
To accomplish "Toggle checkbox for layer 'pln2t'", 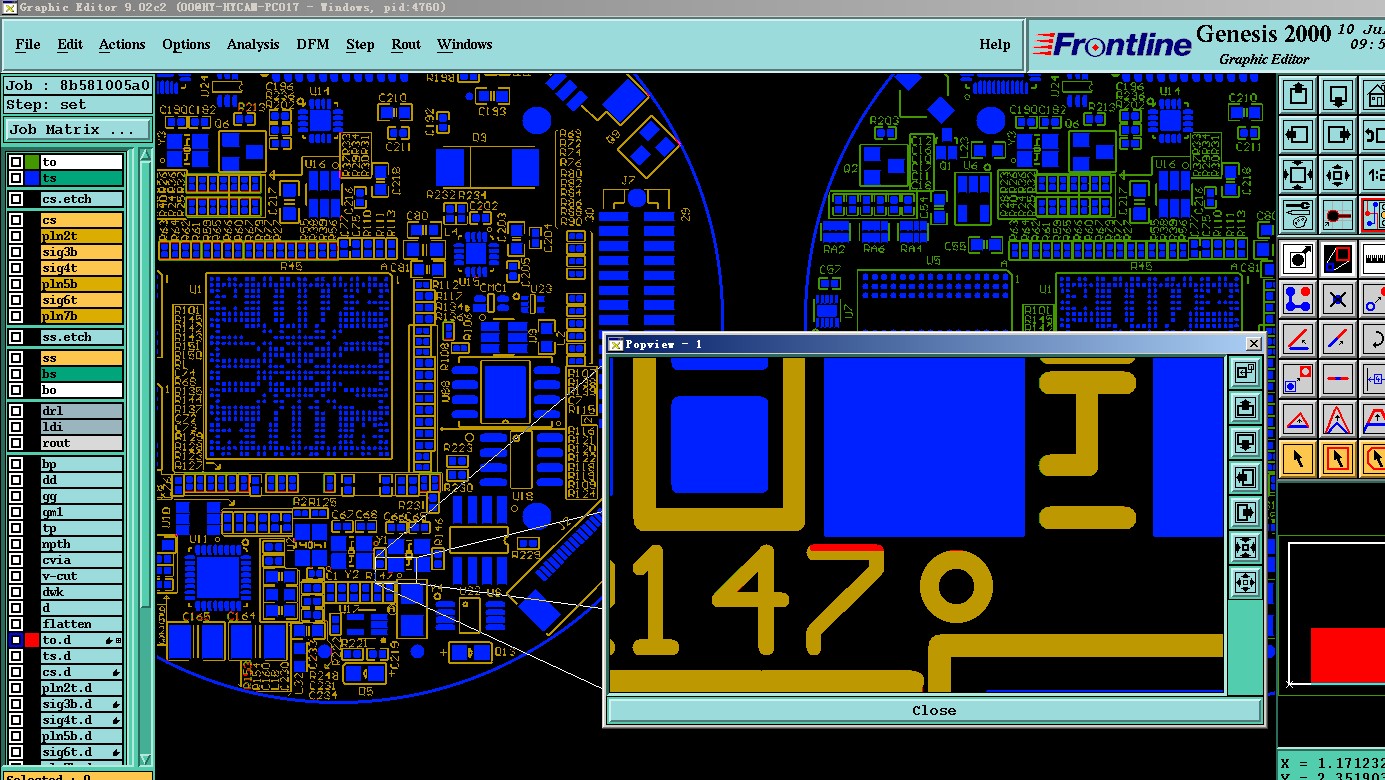I will tap(16, 236).
